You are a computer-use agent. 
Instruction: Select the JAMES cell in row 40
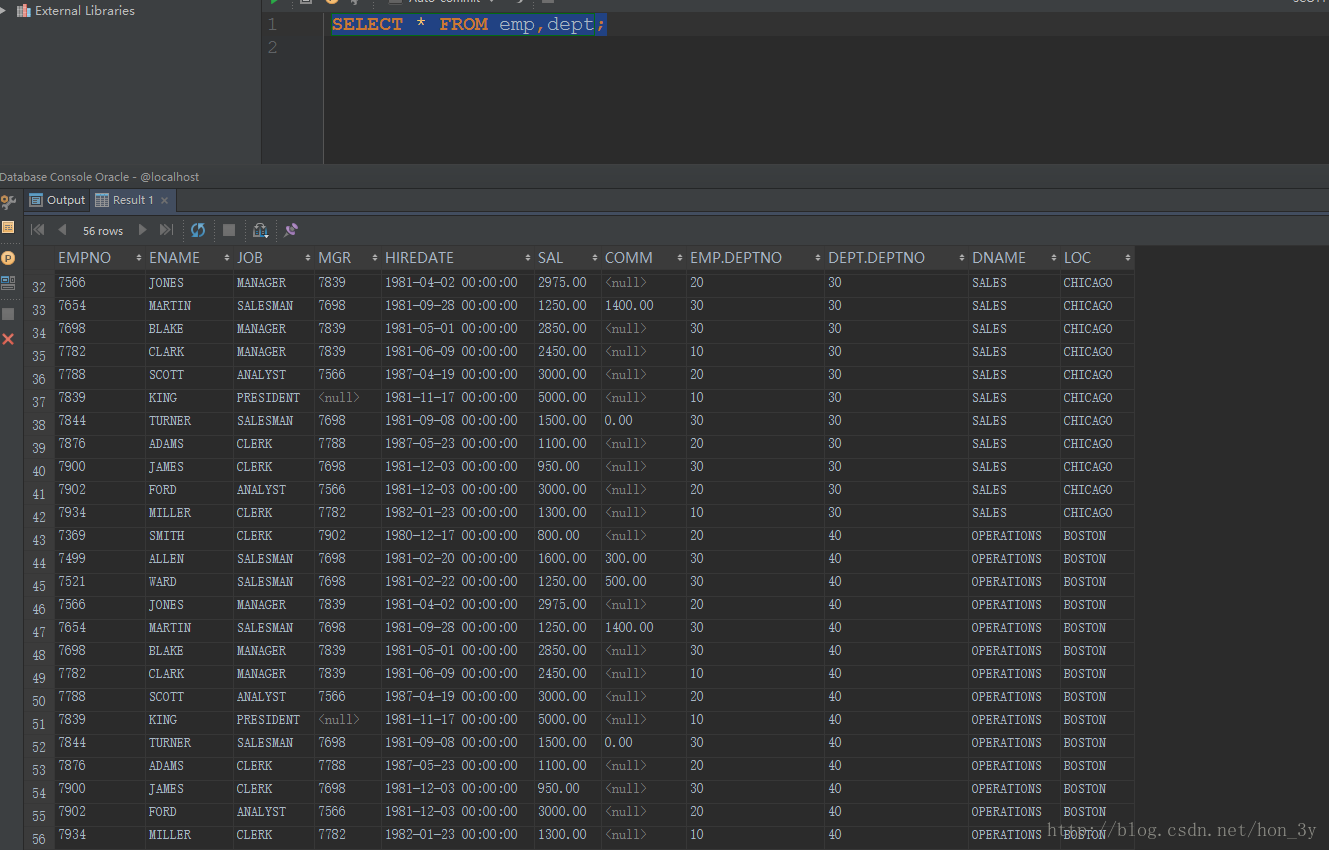167,467
